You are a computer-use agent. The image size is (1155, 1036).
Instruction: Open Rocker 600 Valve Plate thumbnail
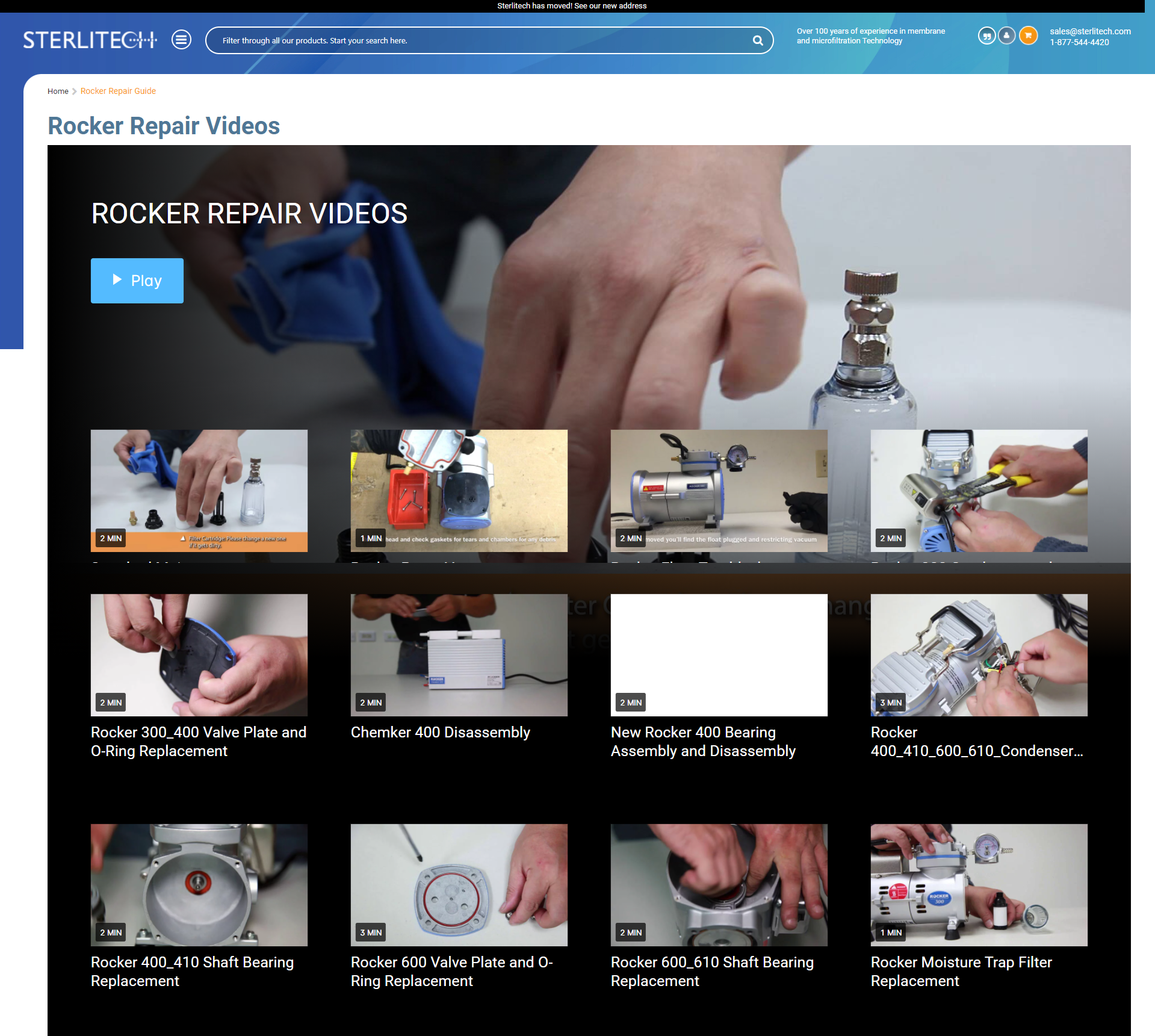(x=459, y=885)
